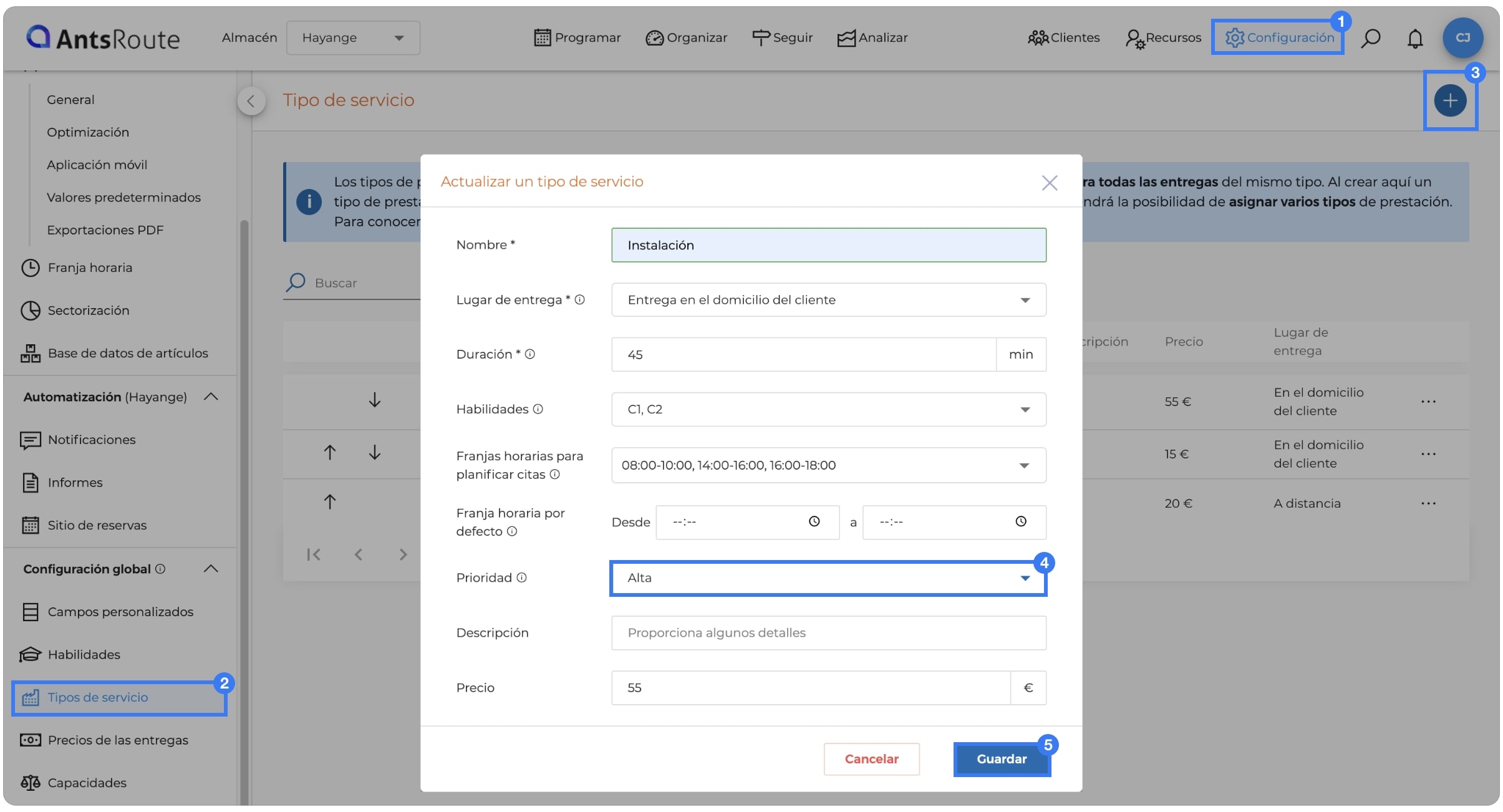The image size is (1503, 812).
Task: Click the Guardar button
Action: click(x=1002, y=759)
